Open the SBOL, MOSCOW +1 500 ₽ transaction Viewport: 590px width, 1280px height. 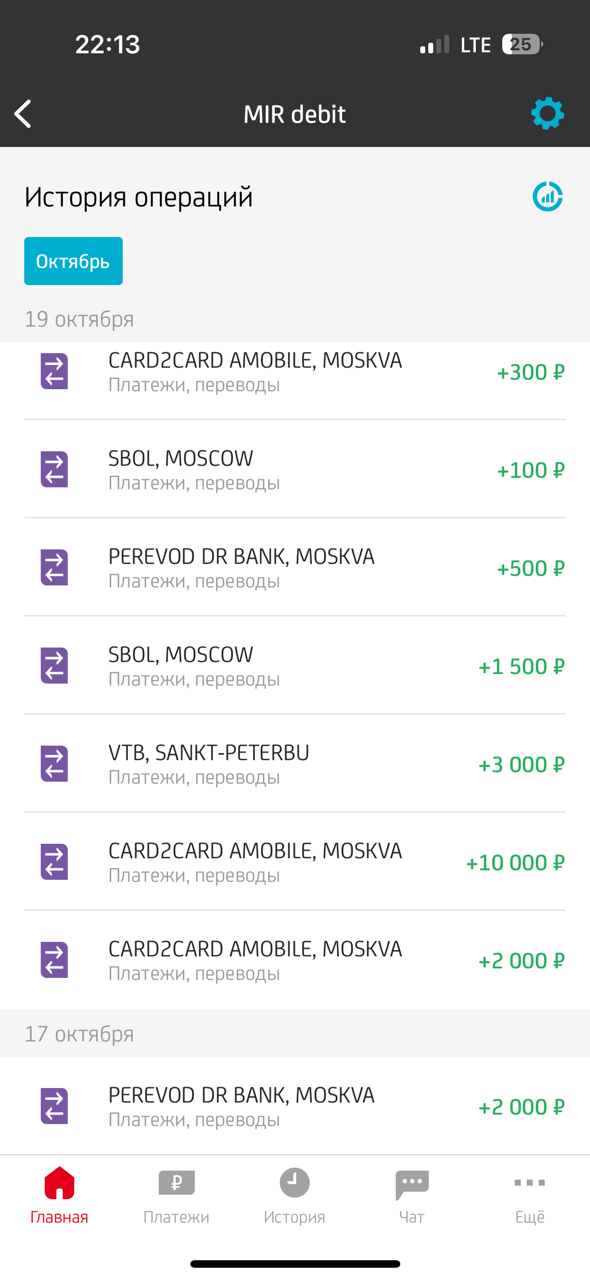click(x=295, y=665)
